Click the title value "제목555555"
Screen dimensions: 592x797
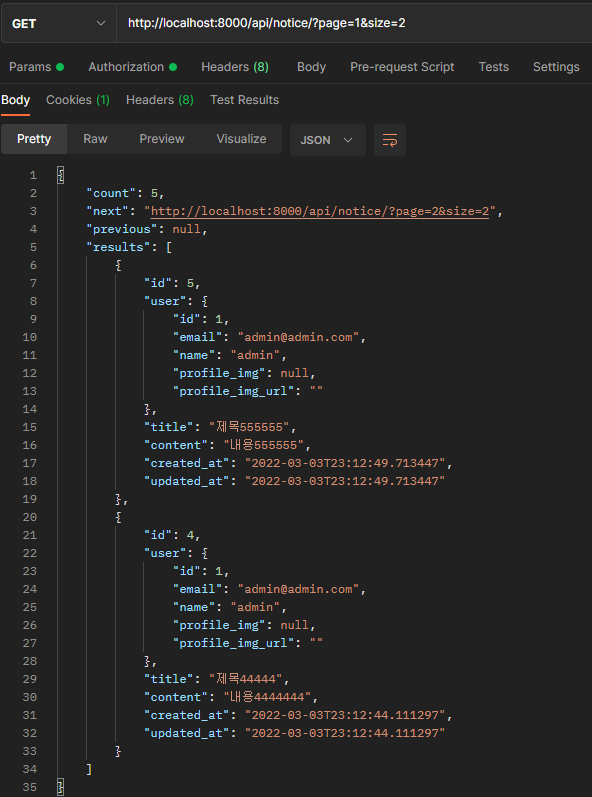249,427
